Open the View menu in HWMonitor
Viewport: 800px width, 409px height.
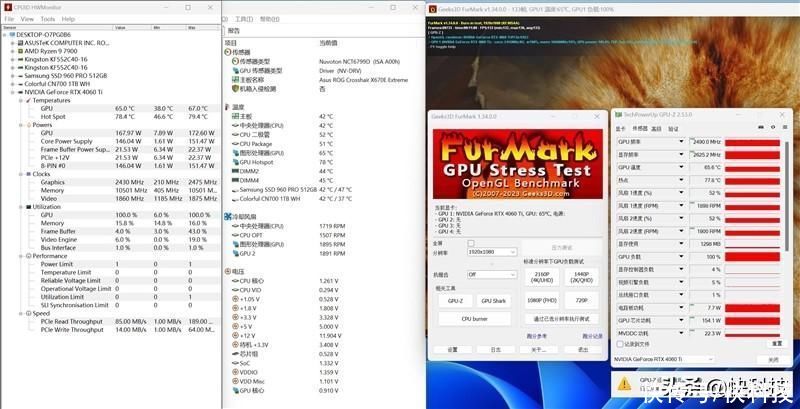point(27,19)
